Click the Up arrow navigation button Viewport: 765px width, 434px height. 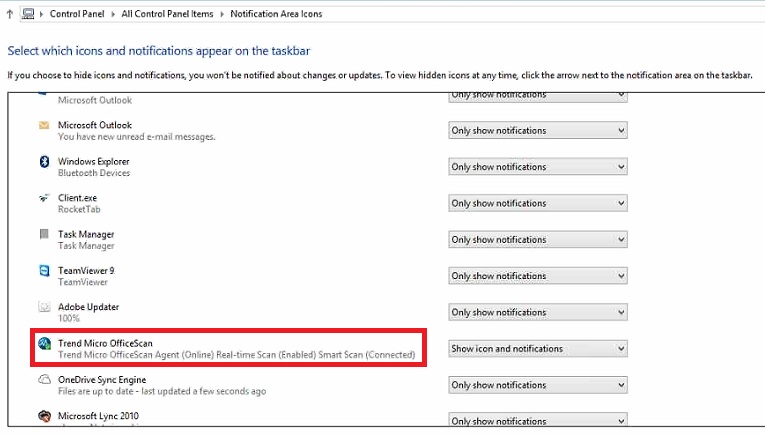click(10, 14)
